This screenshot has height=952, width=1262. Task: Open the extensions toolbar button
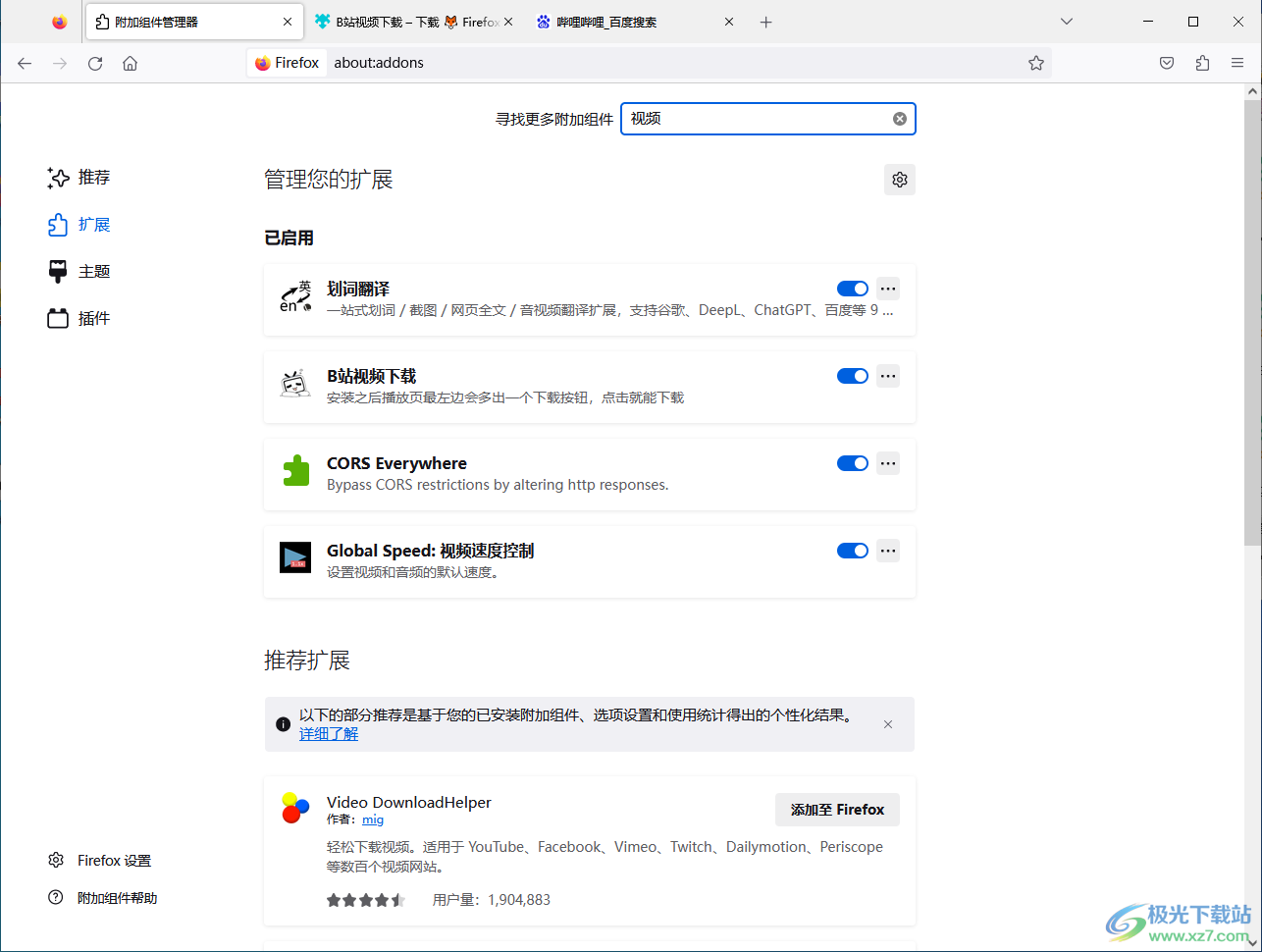coord(1202,63)
